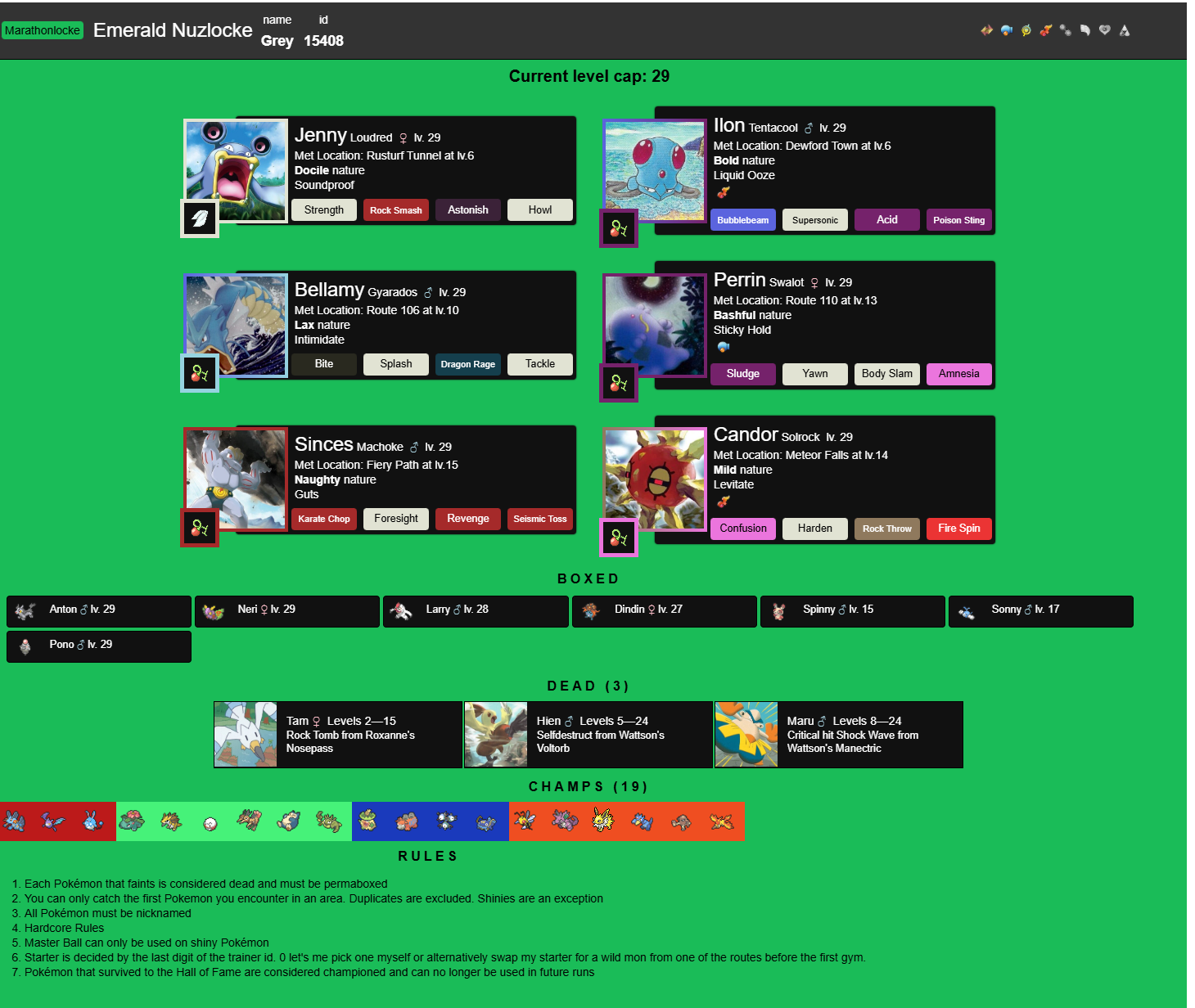The height and width of the screenshot is (1008, 1195).
Task: Open Bellamy the Gyarados portrait
Action: pyautogui.click(x=236, y=326)
